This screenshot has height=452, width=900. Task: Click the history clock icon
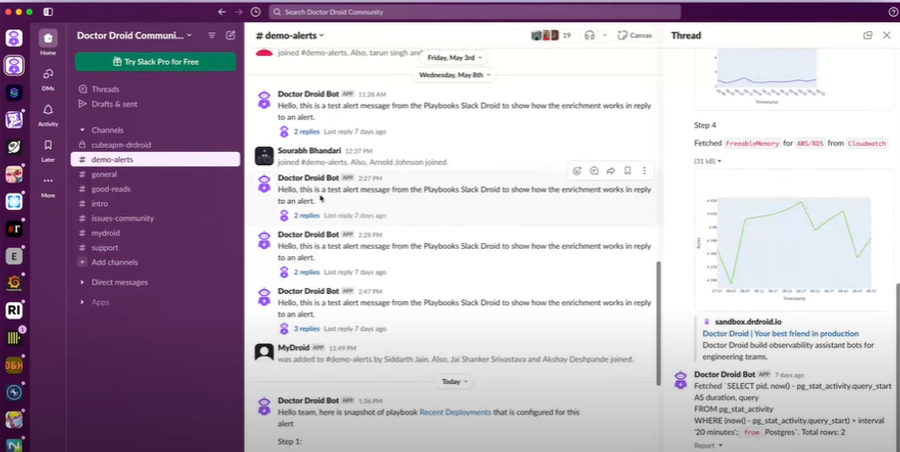point(256,11)
